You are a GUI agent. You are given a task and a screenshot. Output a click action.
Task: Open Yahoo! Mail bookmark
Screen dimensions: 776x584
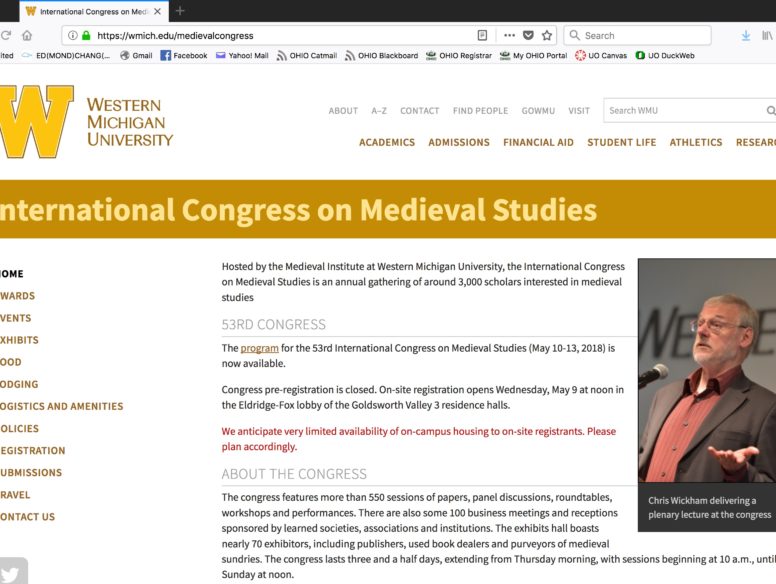(242, 55)
